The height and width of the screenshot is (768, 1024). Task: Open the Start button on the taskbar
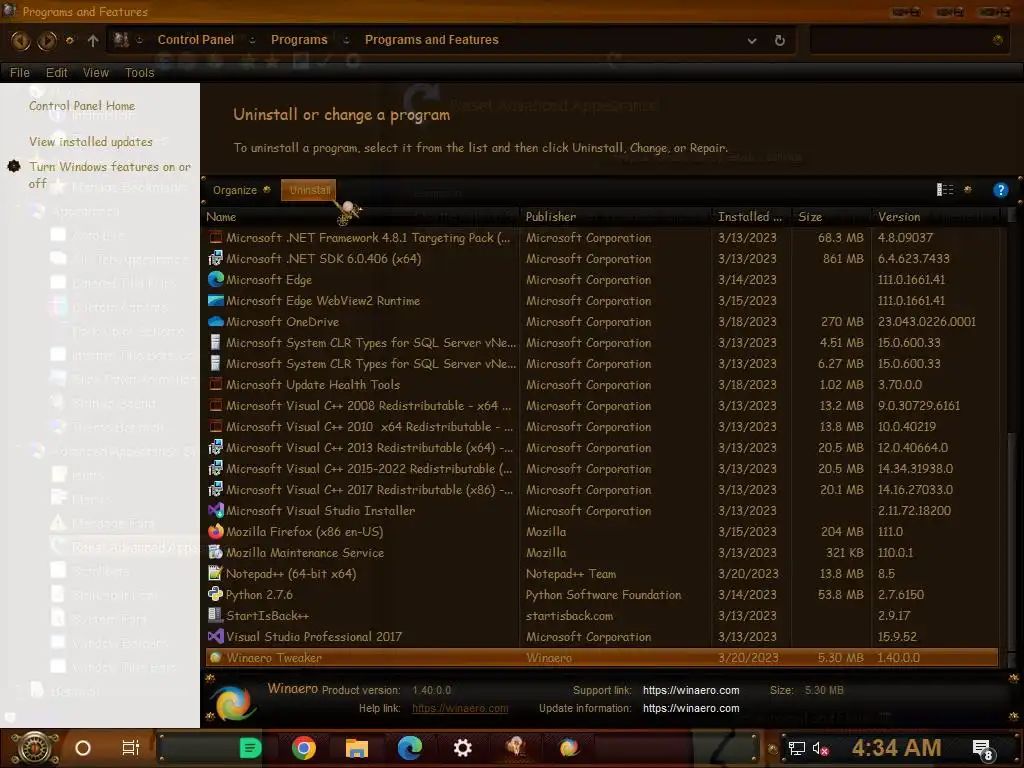click(x=35, y=748)
